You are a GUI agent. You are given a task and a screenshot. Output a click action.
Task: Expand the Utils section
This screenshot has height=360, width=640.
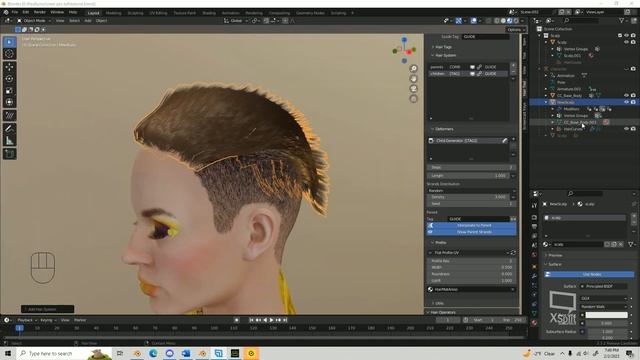pos(438,303)
